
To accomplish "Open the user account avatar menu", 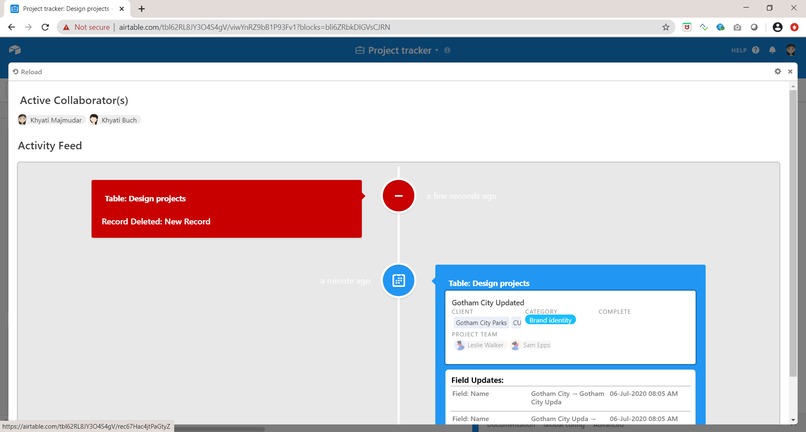I will point(791,50).
